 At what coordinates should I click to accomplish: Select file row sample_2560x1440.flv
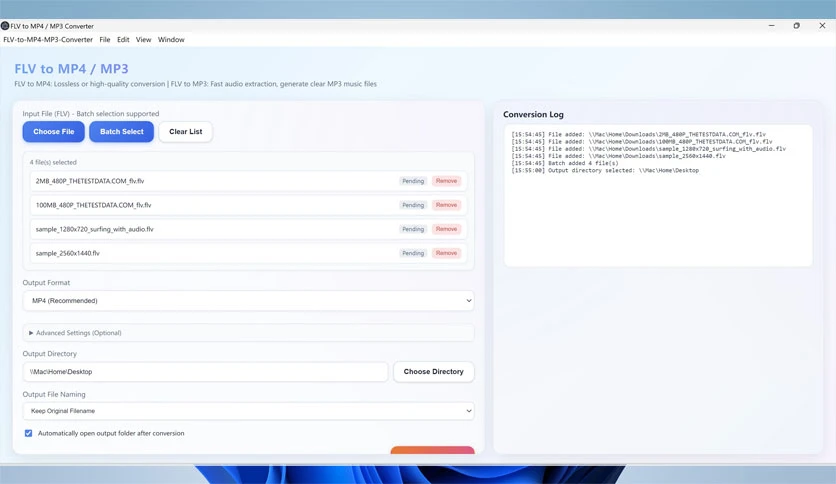[x=248, y=253]
